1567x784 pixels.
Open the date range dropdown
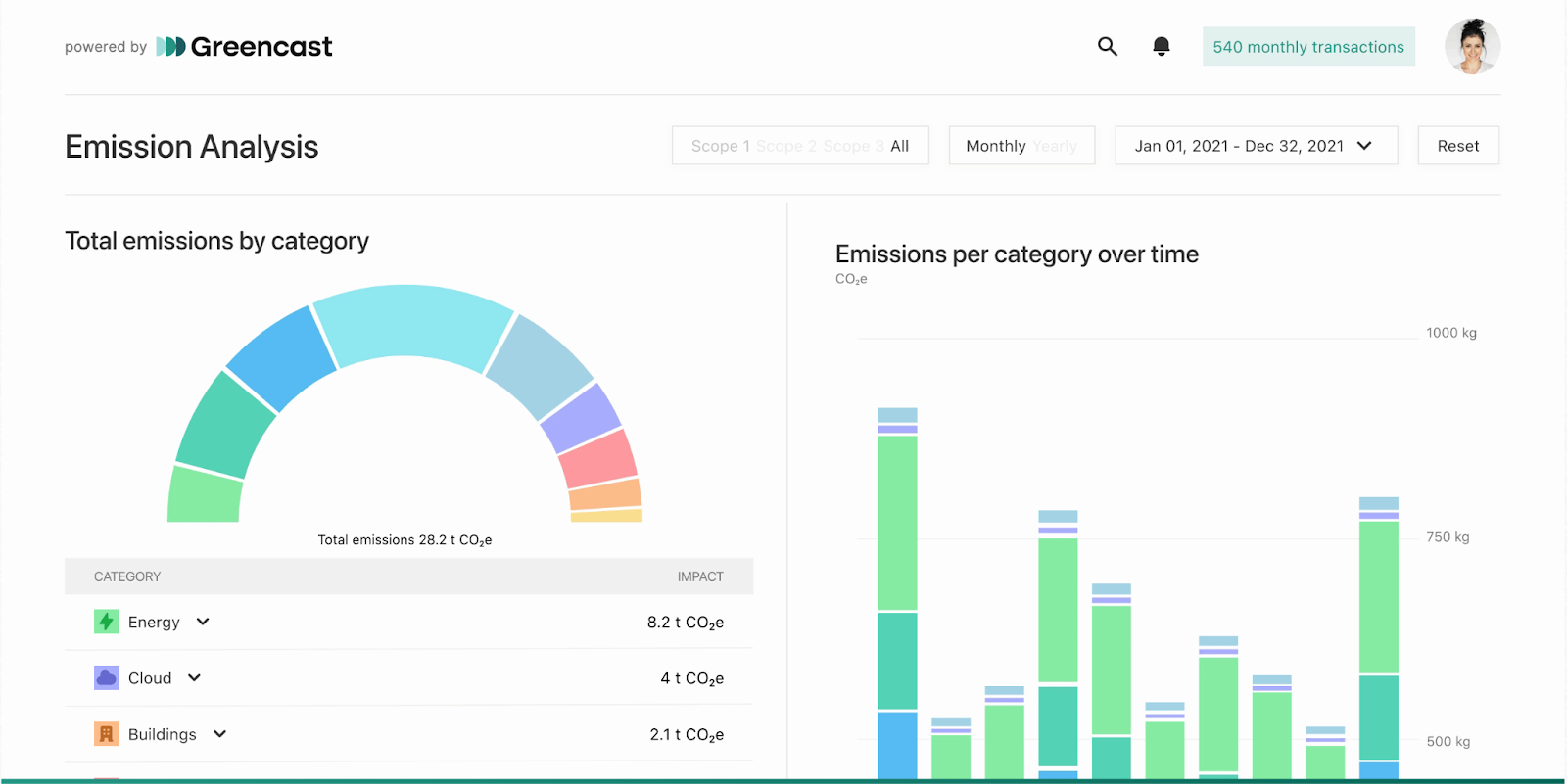click(x=1256, y=146)
